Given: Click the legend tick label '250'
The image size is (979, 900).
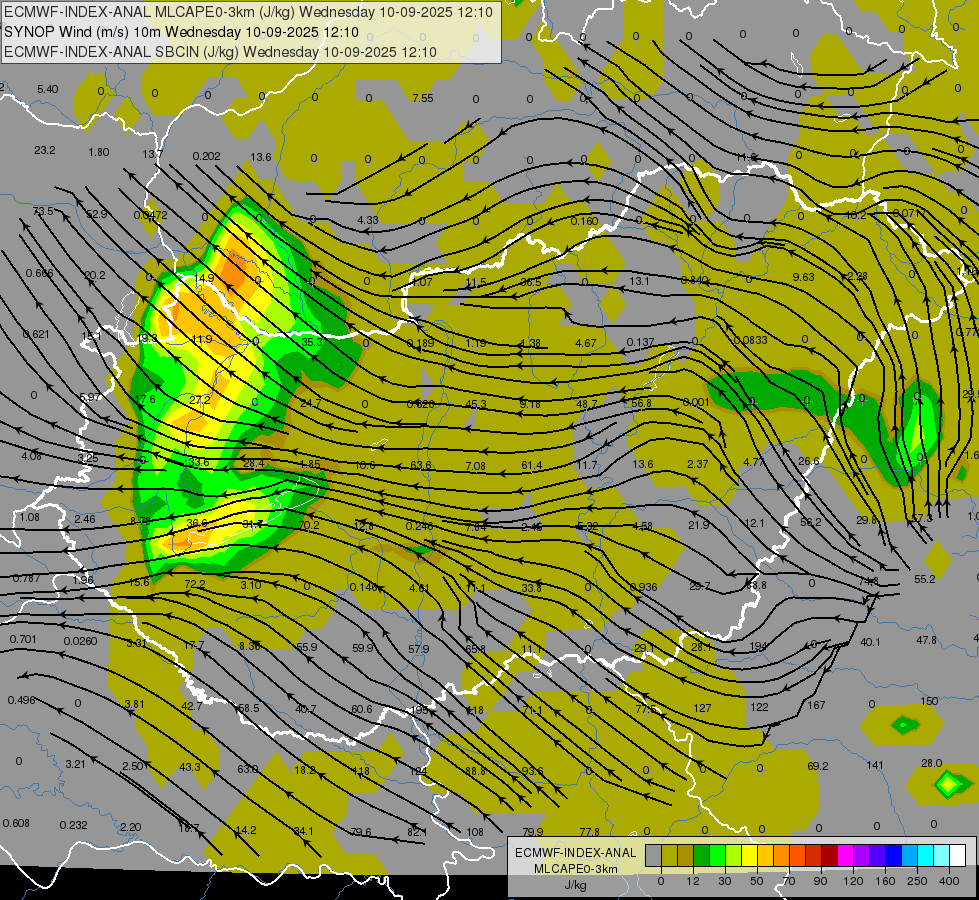Looking at the screenshot, I should click(917, 881).
